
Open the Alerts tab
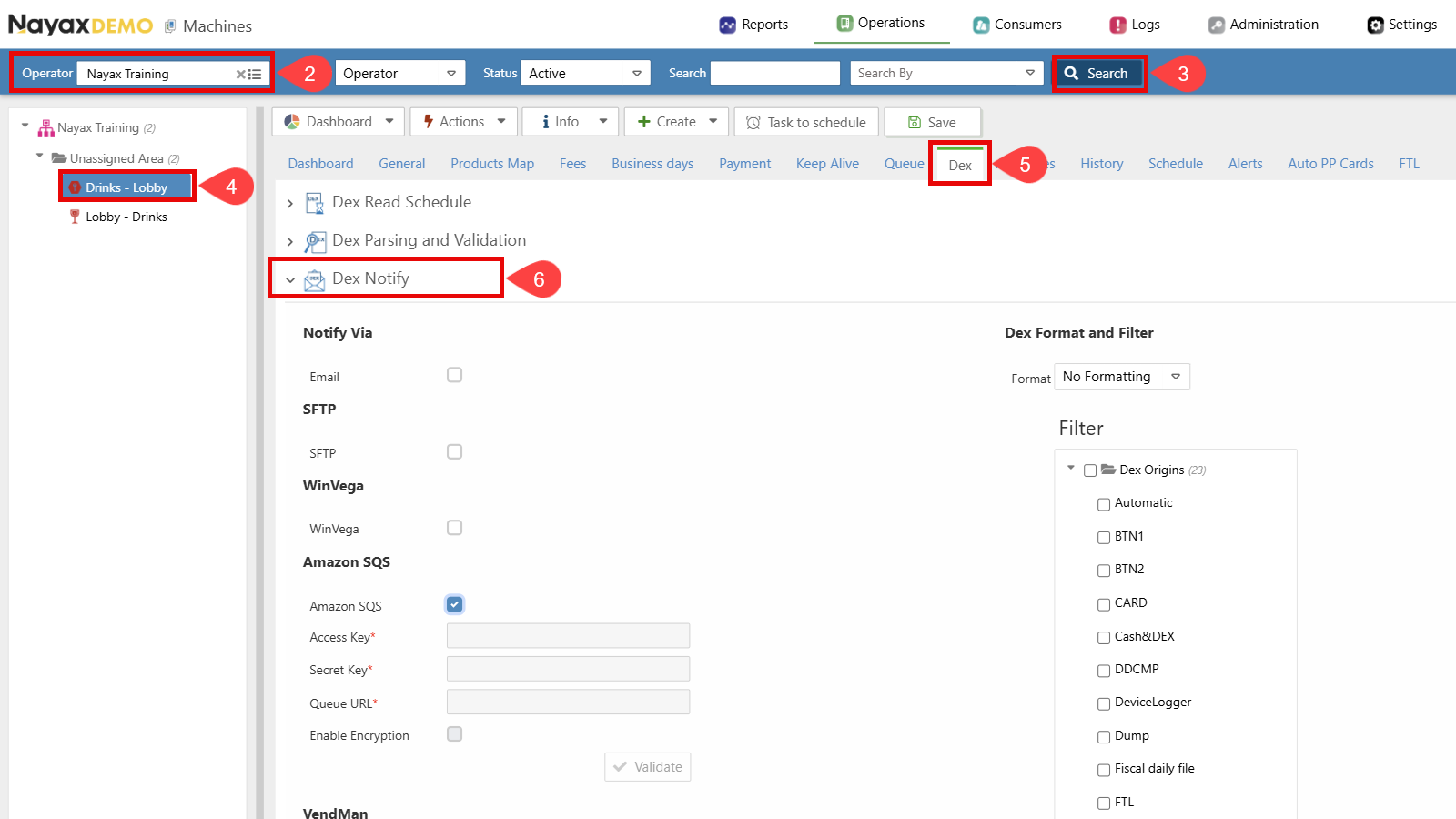pyautogui.click(x=1246, y=164)
